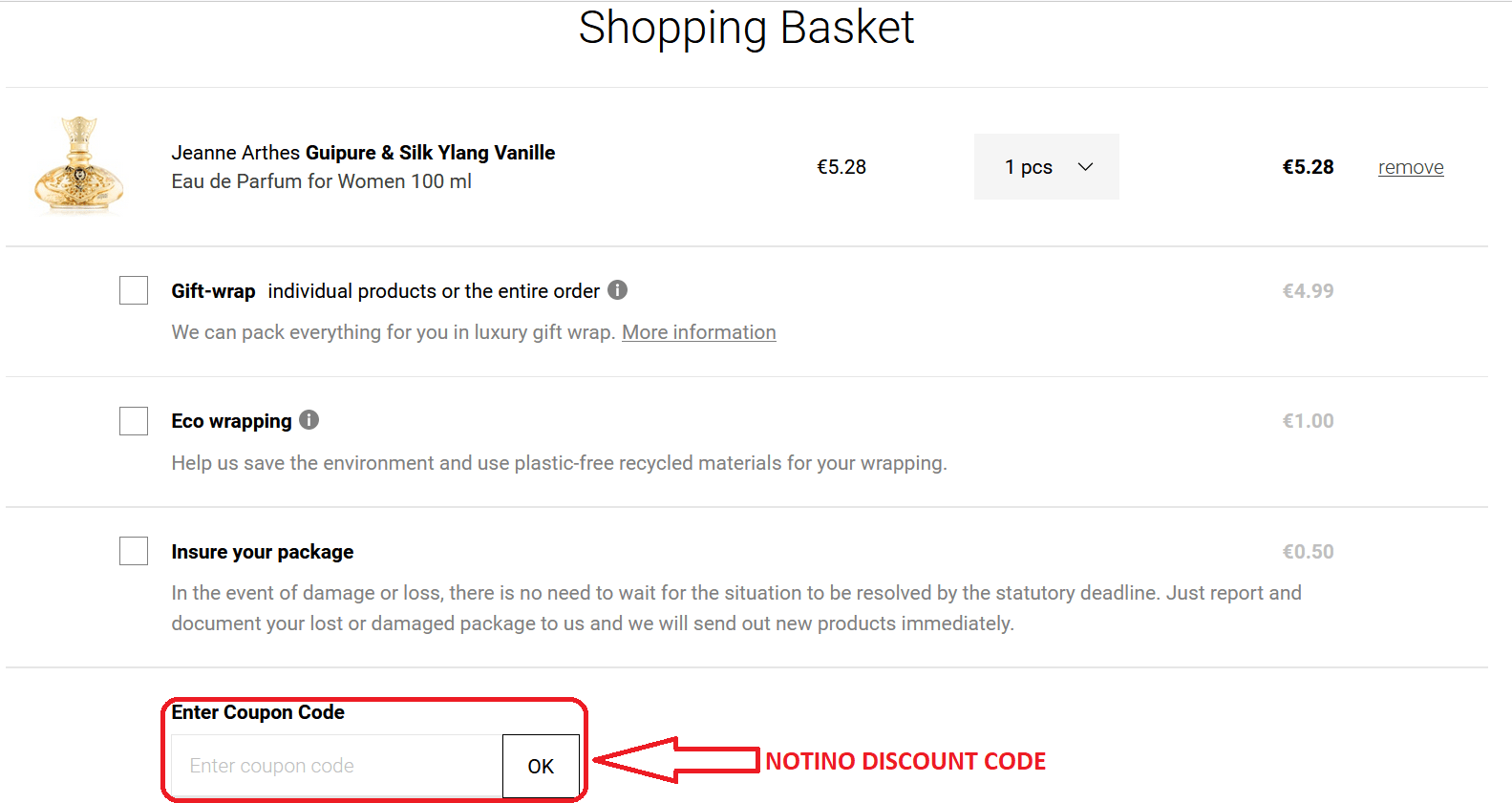Enable the Gift-wrap option
Image resolution: width=1512 pixels, height=803 pixels.
[x=133, y=290]
